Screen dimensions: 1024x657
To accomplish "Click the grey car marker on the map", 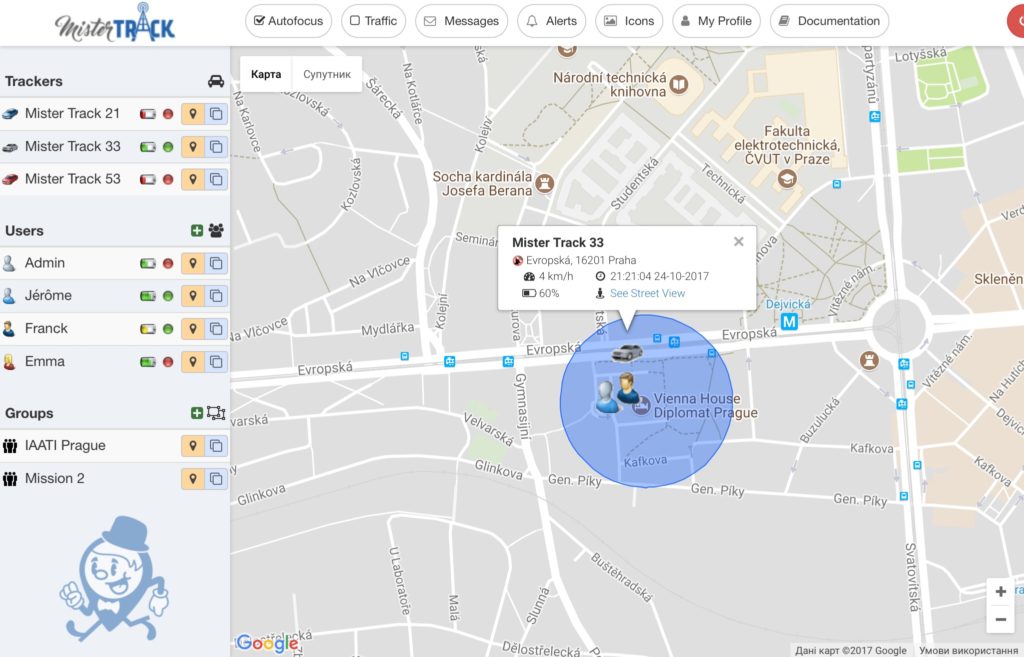I will click(627, 353).
